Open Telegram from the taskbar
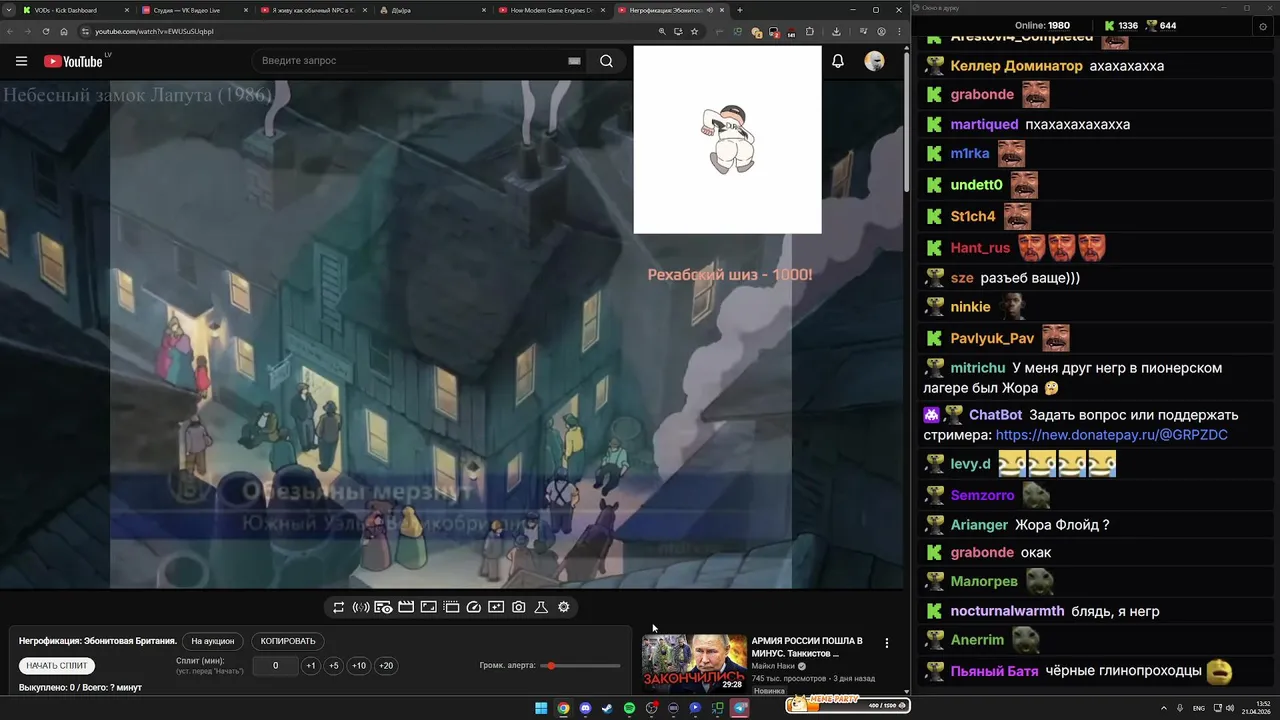Viewport: 1280px width, 720px height. point(740,708)
